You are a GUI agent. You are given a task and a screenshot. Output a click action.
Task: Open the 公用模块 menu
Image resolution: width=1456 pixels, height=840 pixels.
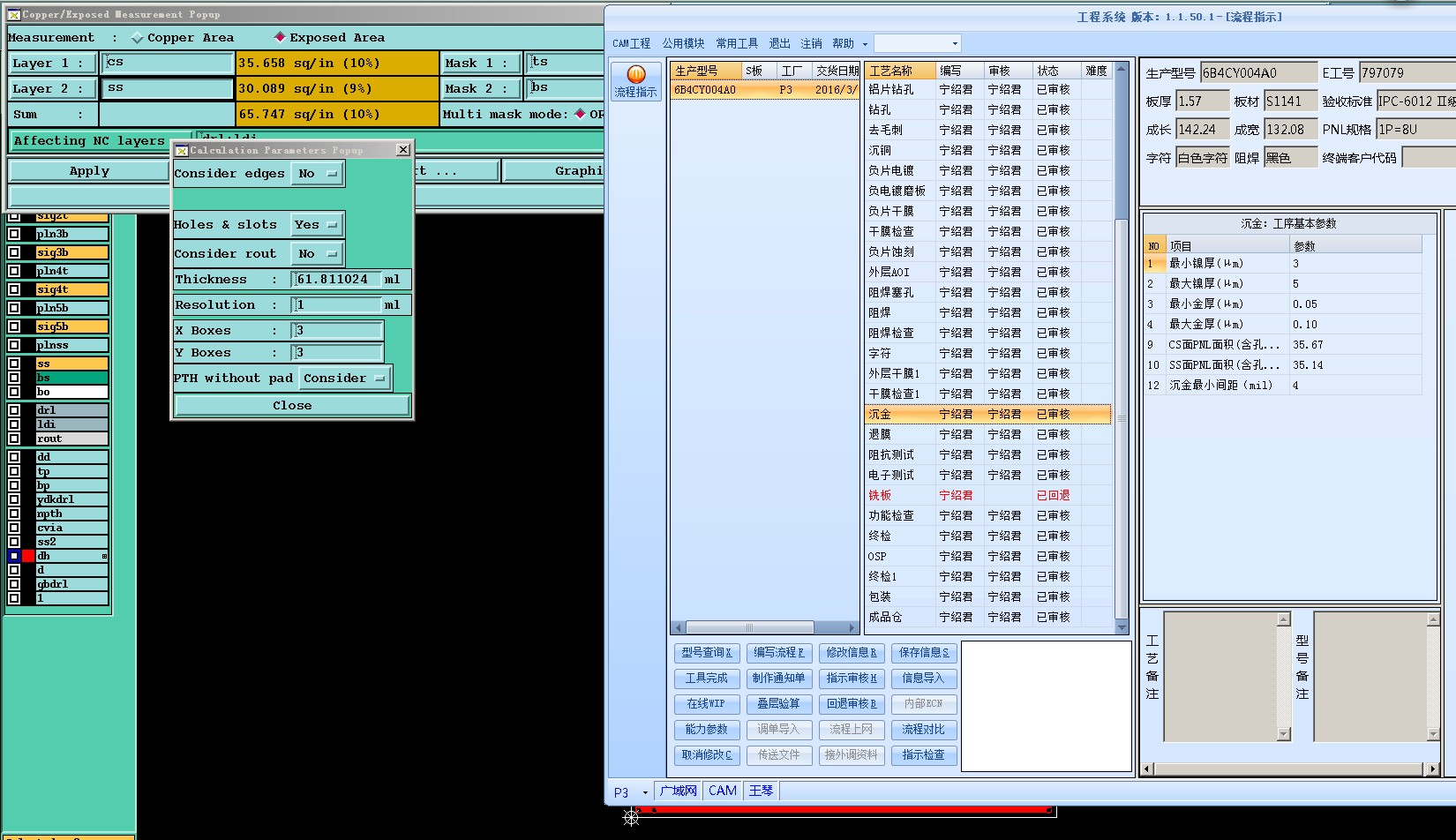(x=683, y=43)
